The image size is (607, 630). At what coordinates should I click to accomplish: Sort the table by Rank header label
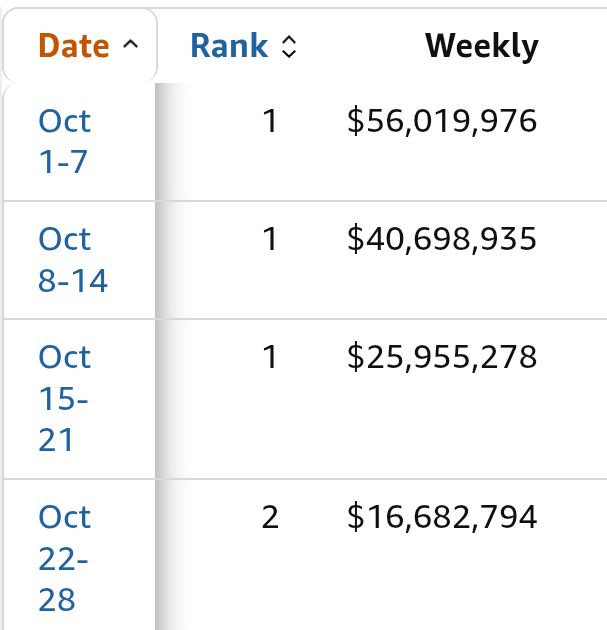point(229,46)
